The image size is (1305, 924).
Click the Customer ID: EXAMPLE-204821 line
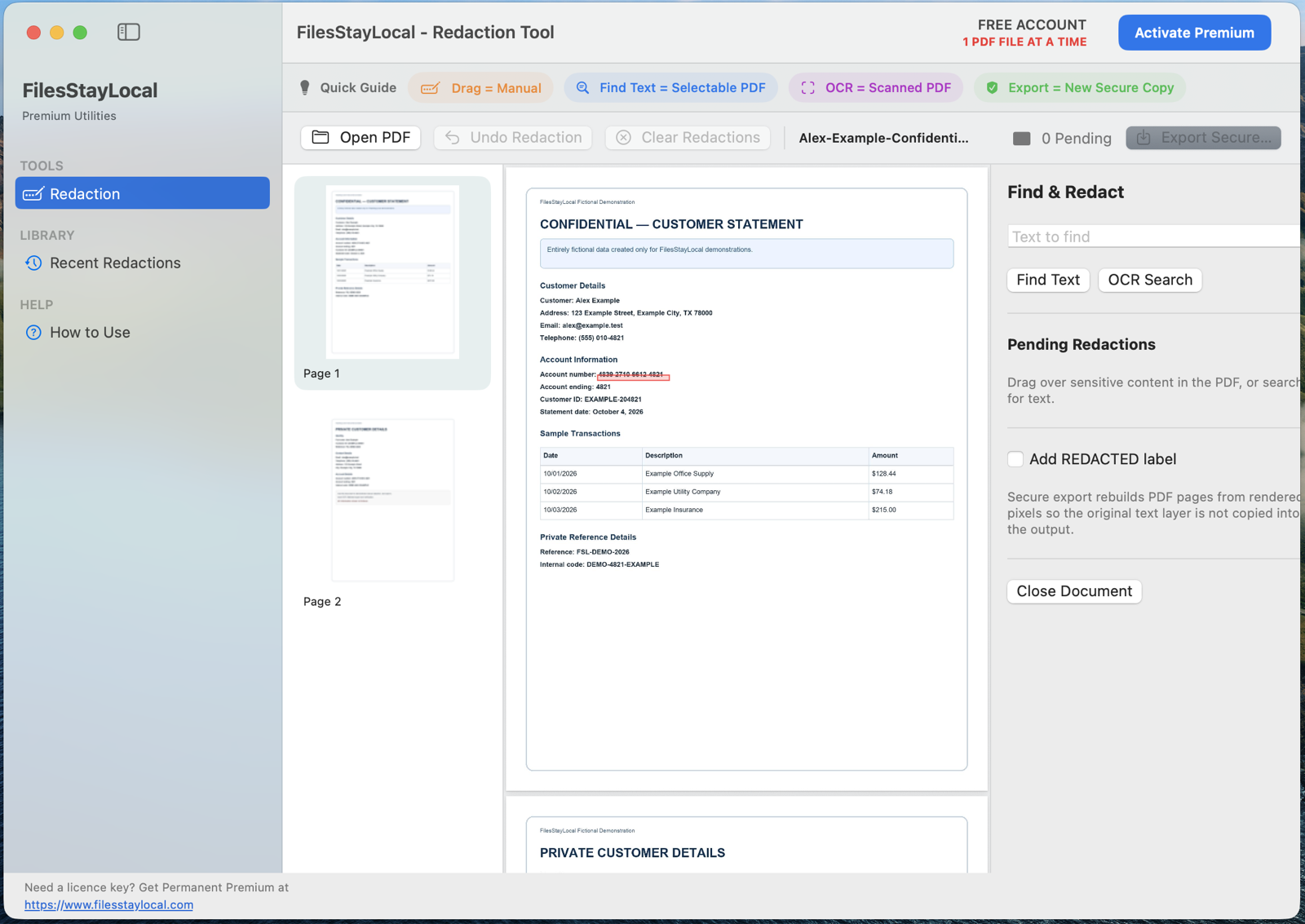(x=591, y=400)
